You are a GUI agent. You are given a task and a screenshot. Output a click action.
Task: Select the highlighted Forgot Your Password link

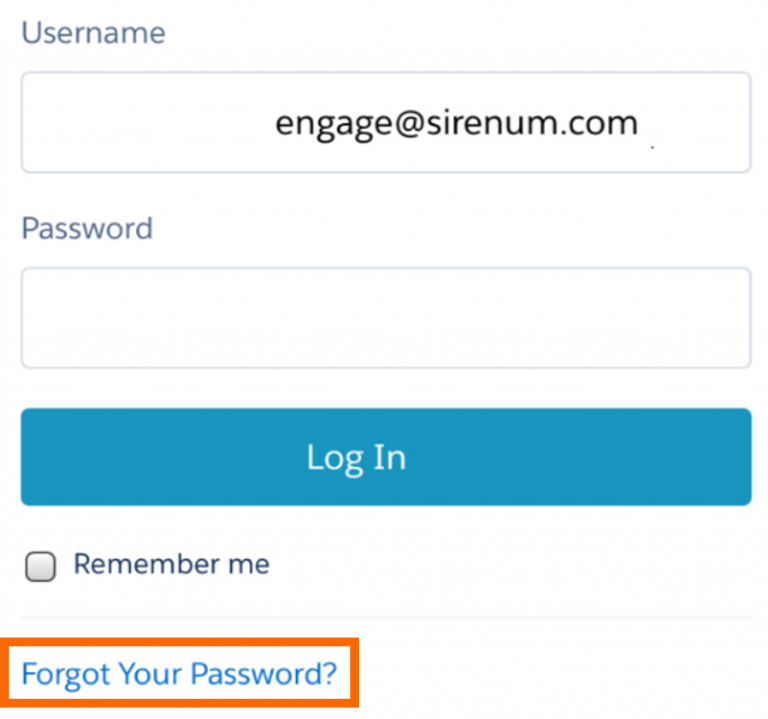180,673
